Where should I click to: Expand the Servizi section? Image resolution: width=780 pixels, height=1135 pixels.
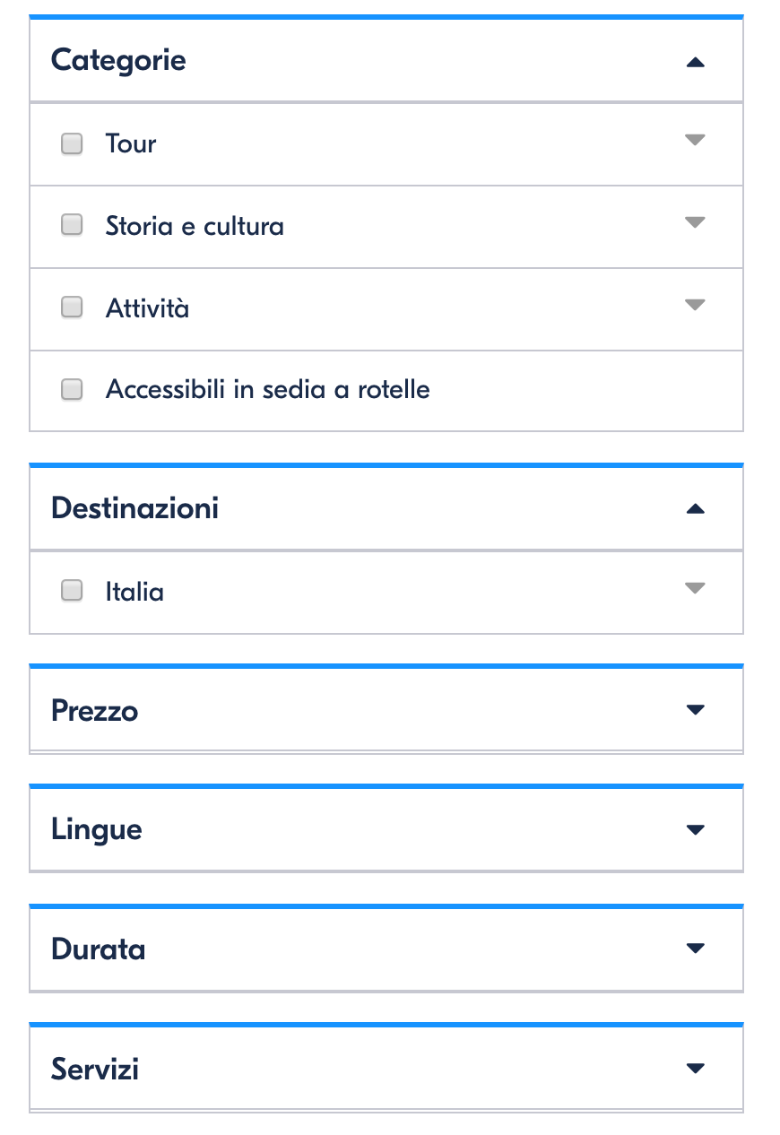[695, 1068]
